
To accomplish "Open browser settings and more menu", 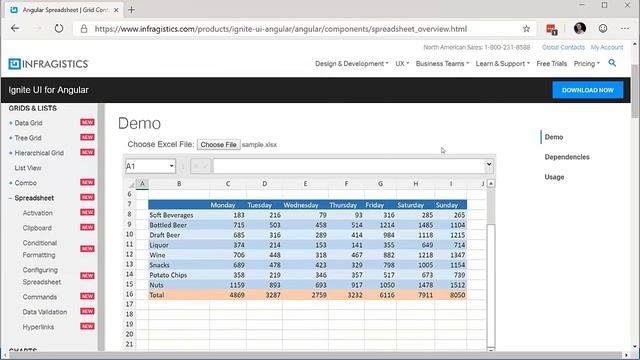I will (x=625, y=29).
